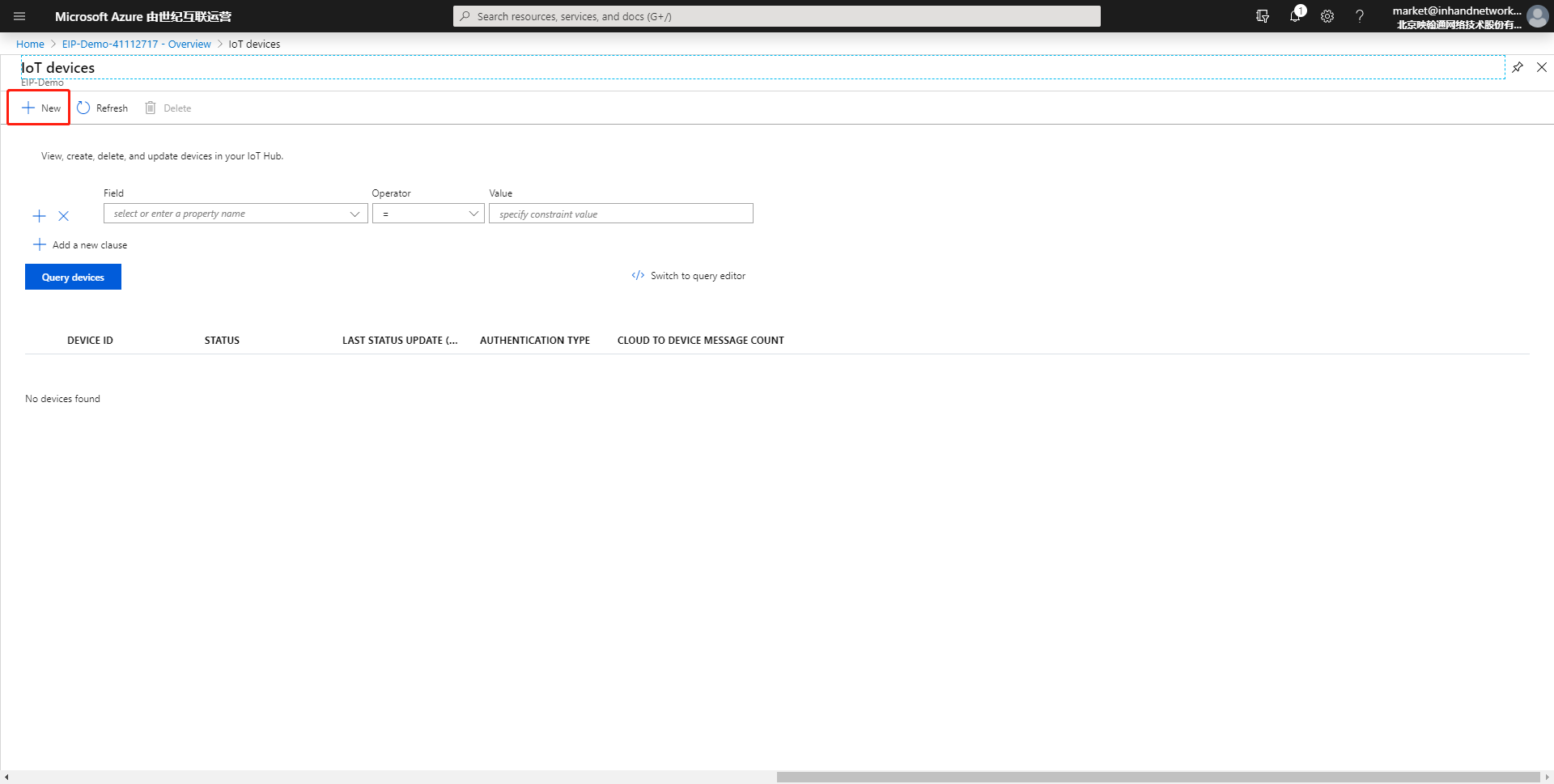Click the horizontal scrollbar at bottom

point(1157,777)
